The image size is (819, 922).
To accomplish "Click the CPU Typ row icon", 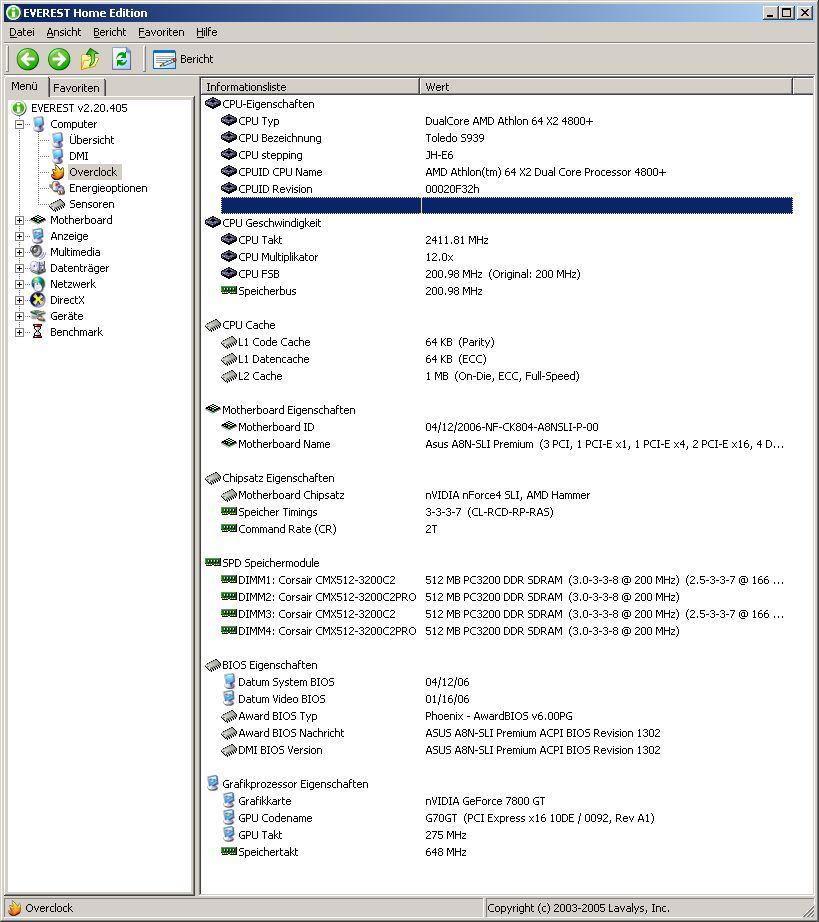I will [229, 121].
